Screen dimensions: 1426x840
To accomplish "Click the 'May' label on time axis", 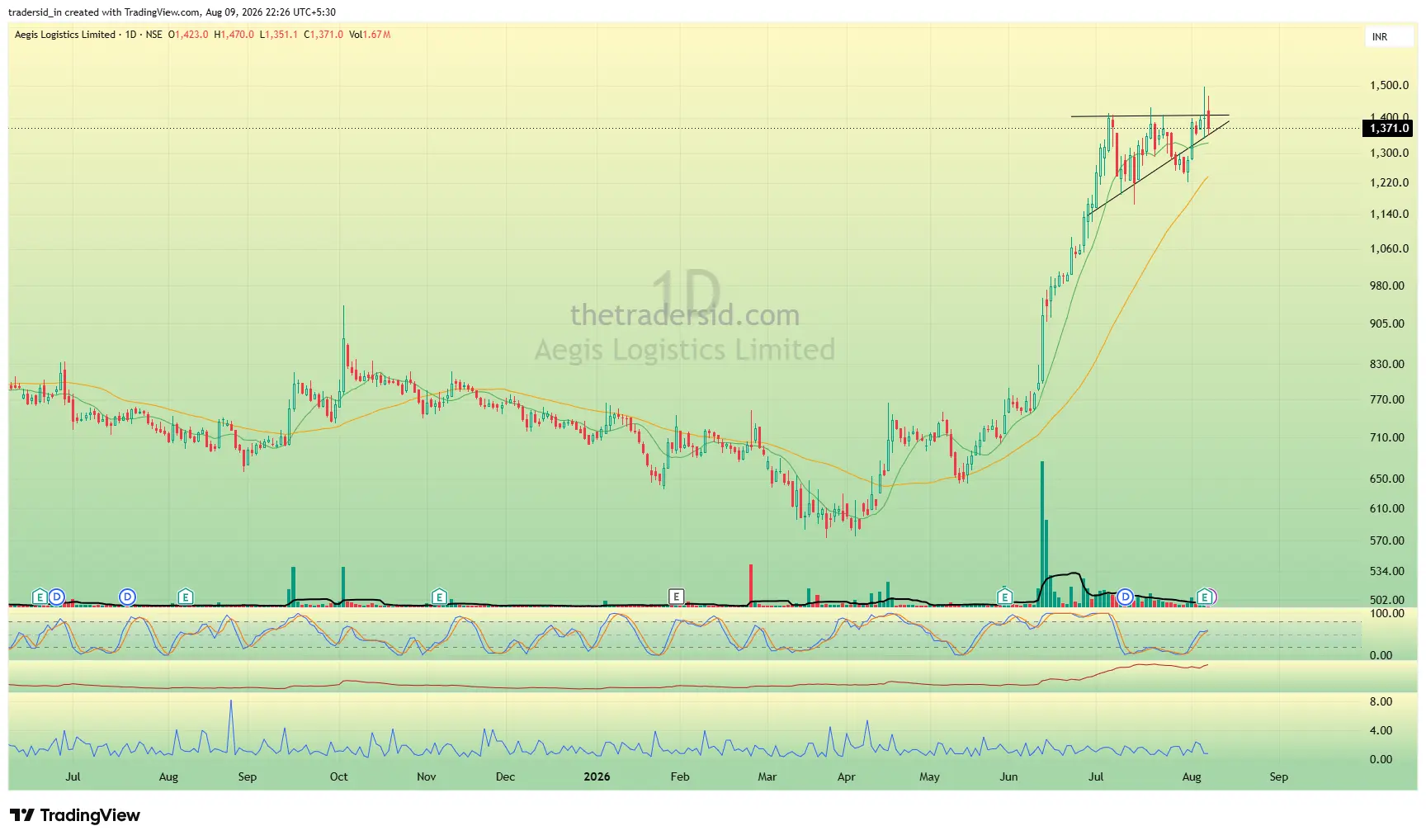I will click(930, 777).
